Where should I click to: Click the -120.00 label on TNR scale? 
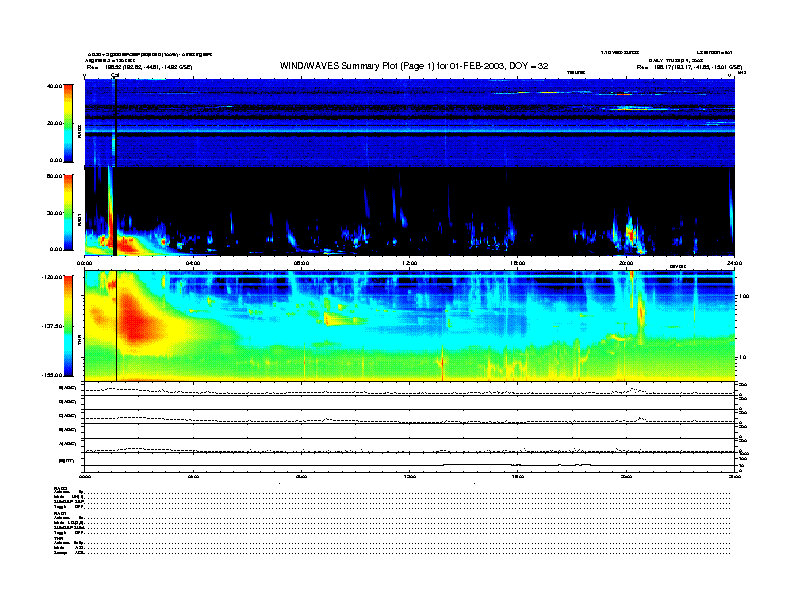(52, 277)
